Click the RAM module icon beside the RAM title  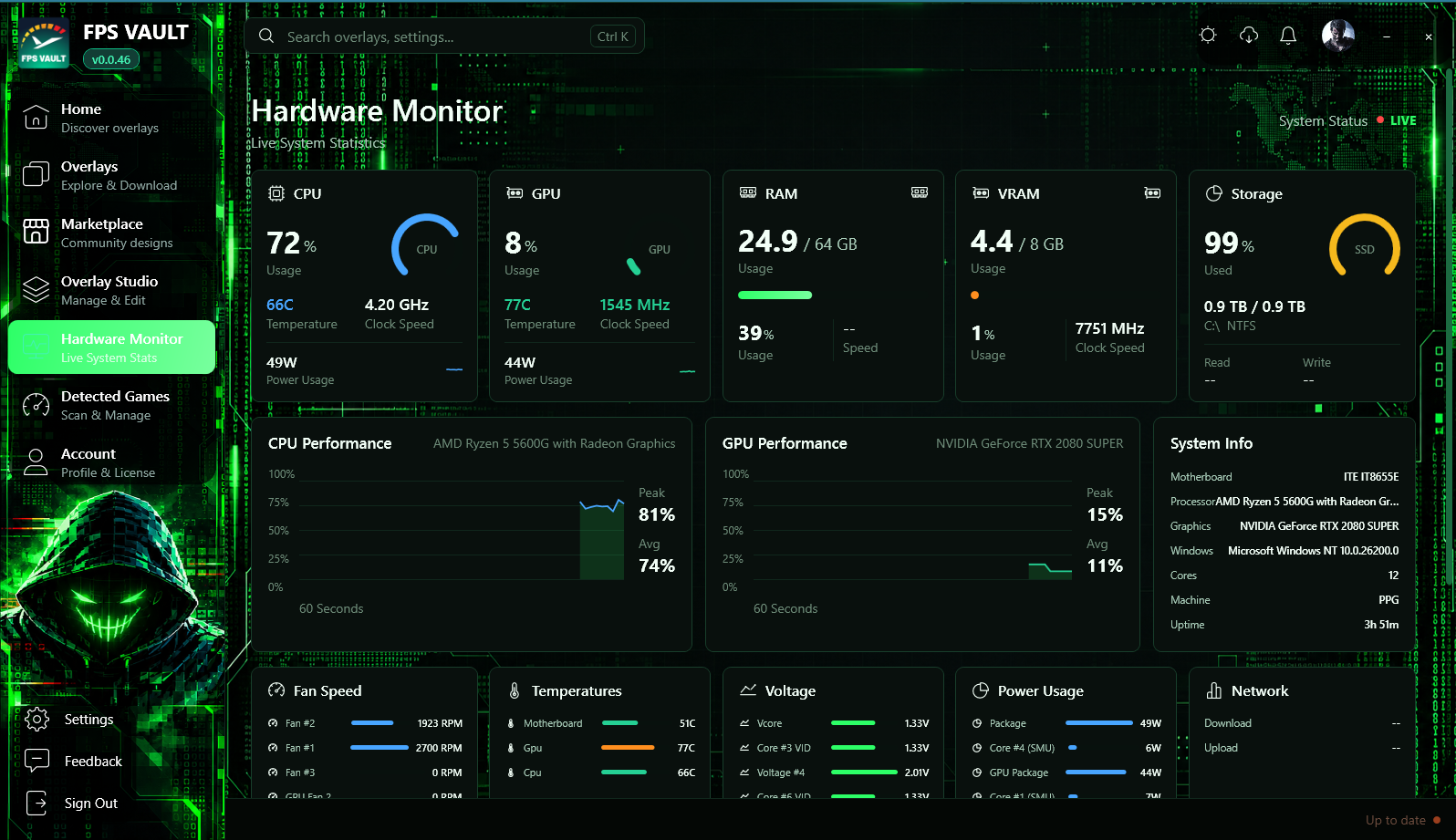[748, 192]
